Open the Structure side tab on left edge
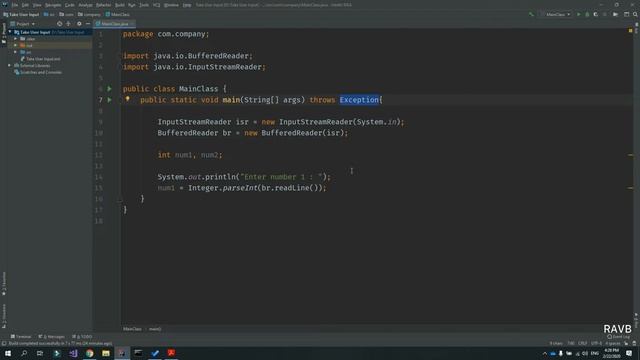The width and height of the screenshot is (640, 360). tap(4, 316)
